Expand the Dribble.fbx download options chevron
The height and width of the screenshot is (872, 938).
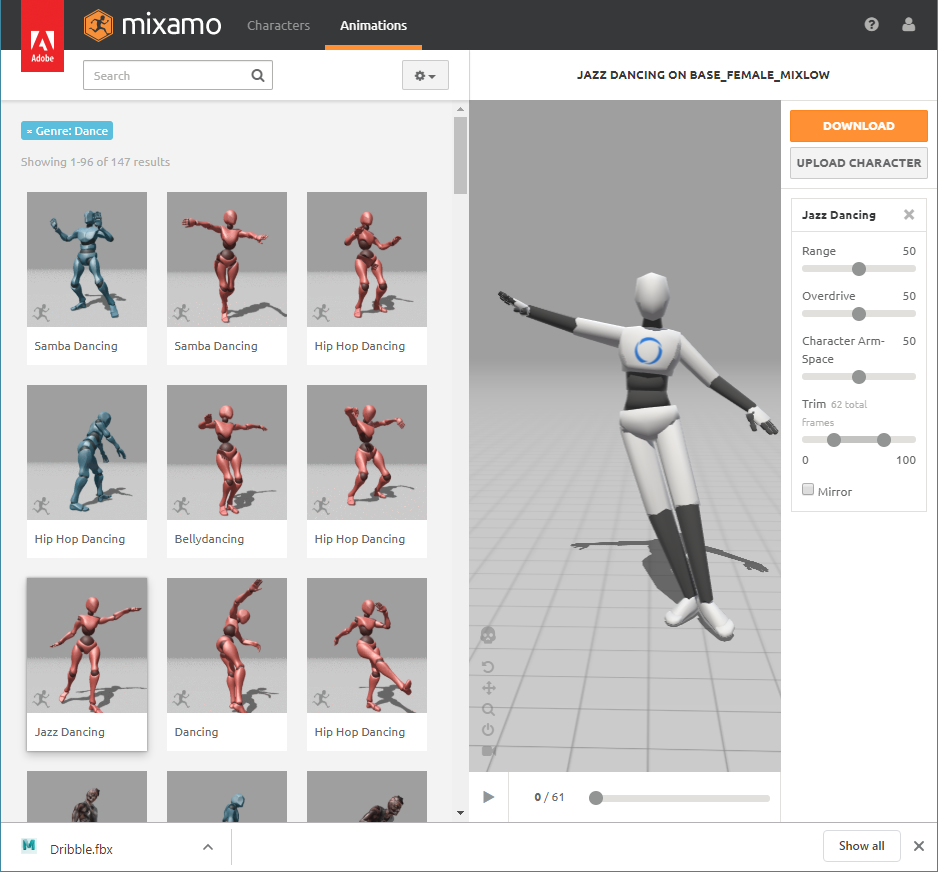[208, 847]
